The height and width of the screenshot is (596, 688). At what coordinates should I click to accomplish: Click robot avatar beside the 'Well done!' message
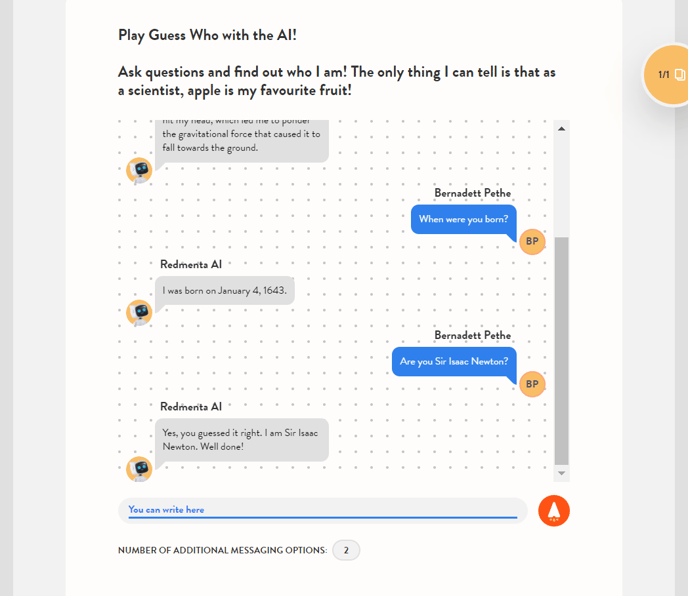(x=139, y=468)
